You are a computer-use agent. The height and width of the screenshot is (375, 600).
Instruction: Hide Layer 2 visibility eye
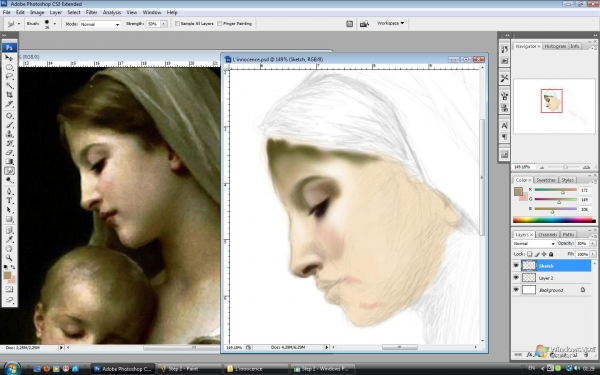tap(516, 277)
